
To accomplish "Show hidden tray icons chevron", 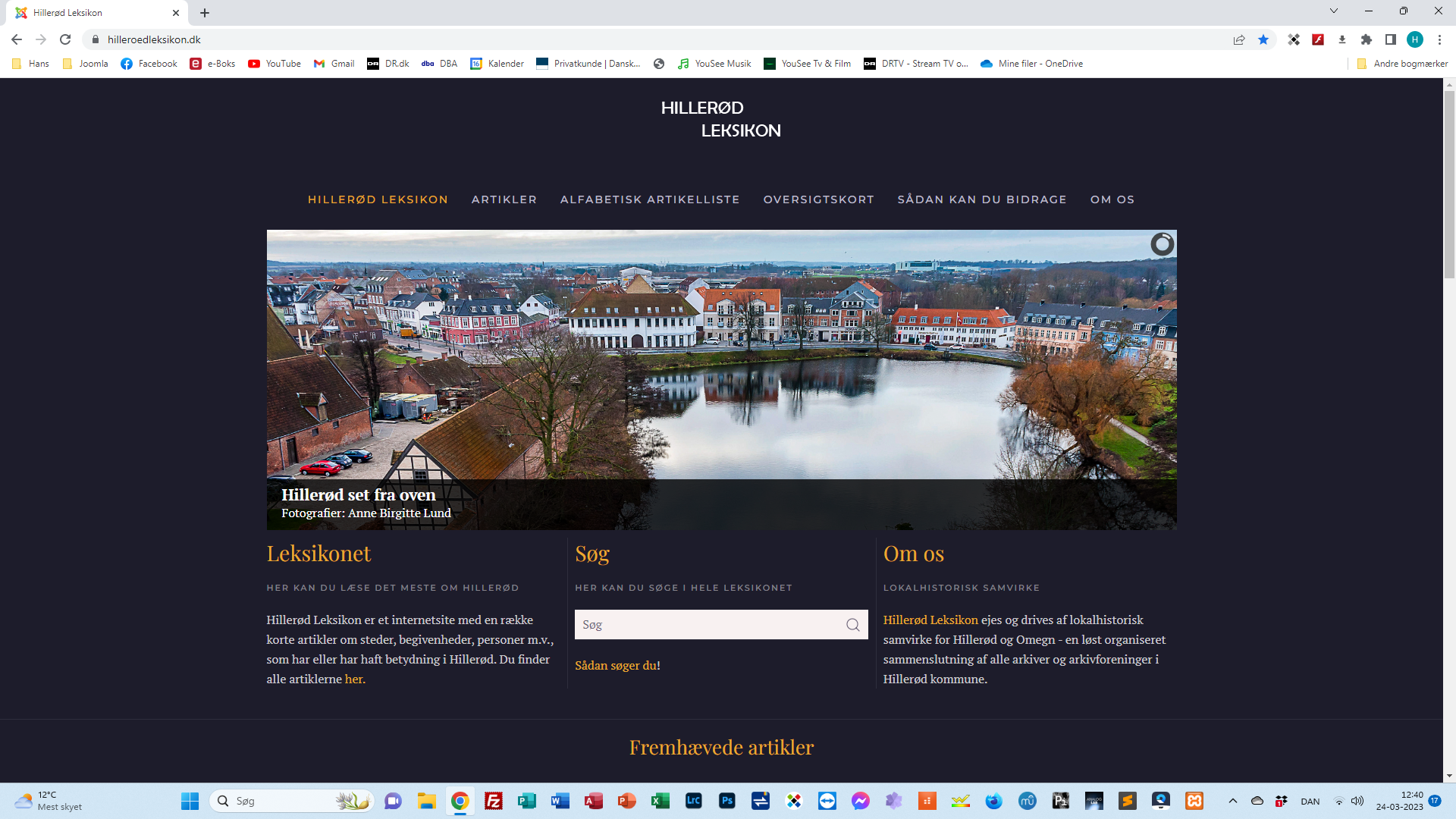I will click(1233, 801).
